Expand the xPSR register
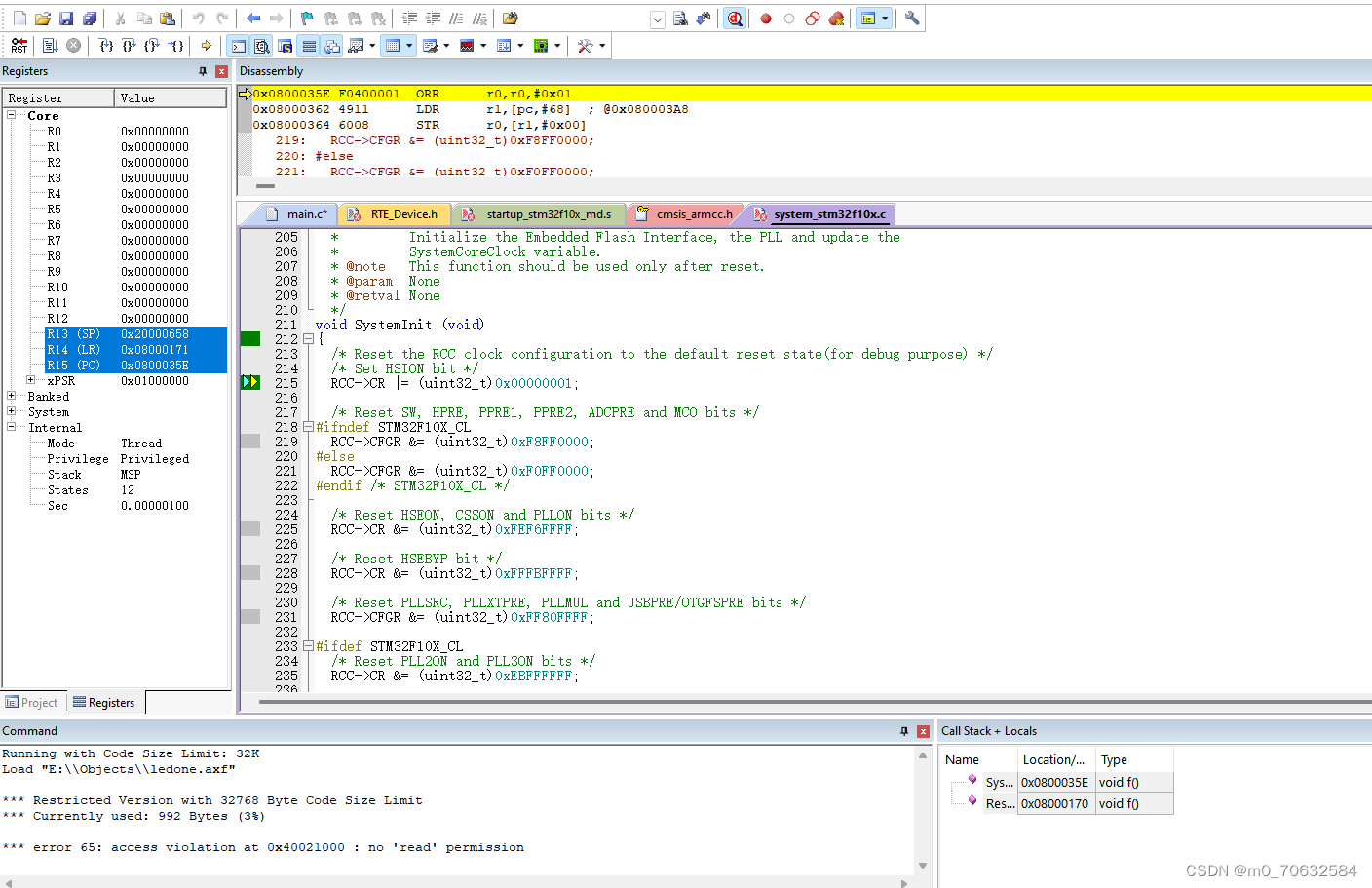This screenshot has width=1372, height=888. (x=31, y=380)
